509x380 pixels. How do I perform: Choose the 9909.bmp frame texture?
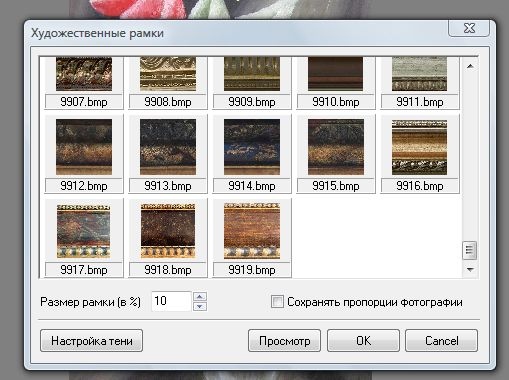(x=252, y=74)
